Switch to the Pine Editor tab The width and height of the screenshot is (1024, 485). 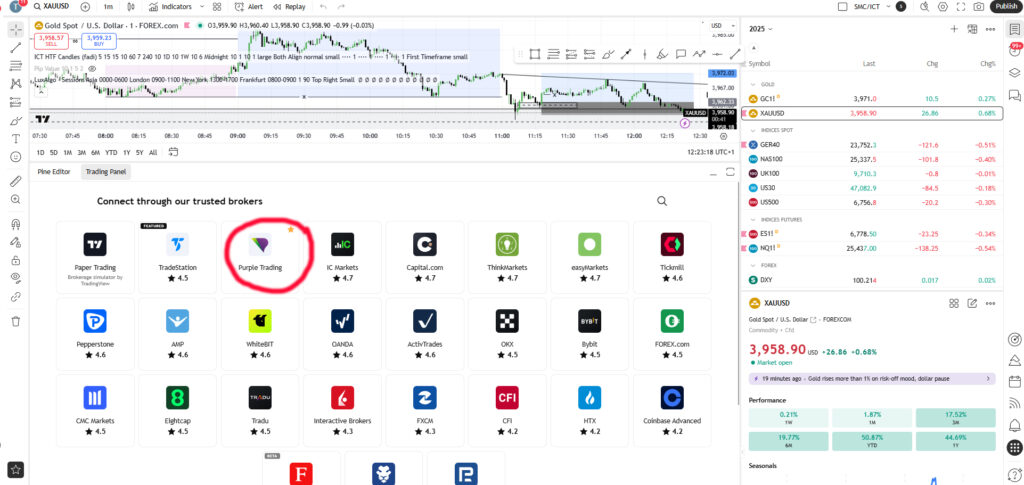(55, 172)
